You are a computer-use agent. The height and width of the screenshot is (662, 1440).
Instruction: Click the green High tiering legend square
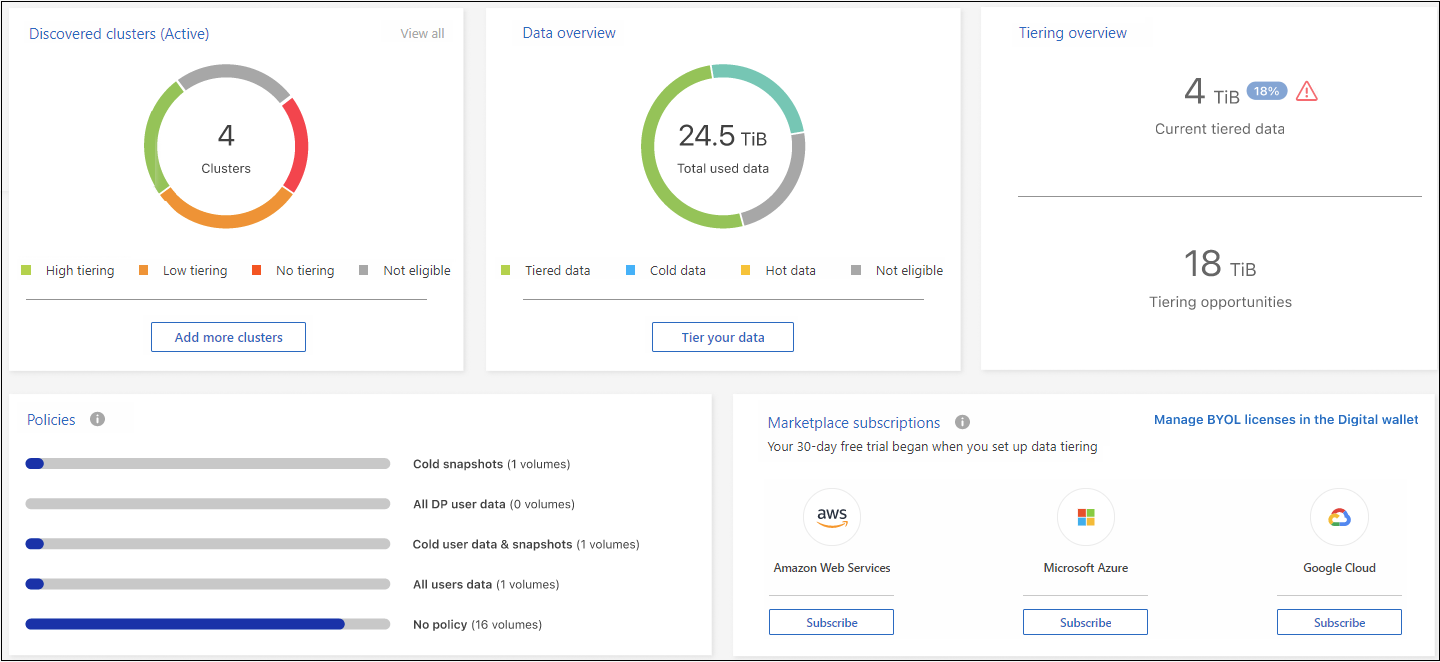[x=27, y=270]
